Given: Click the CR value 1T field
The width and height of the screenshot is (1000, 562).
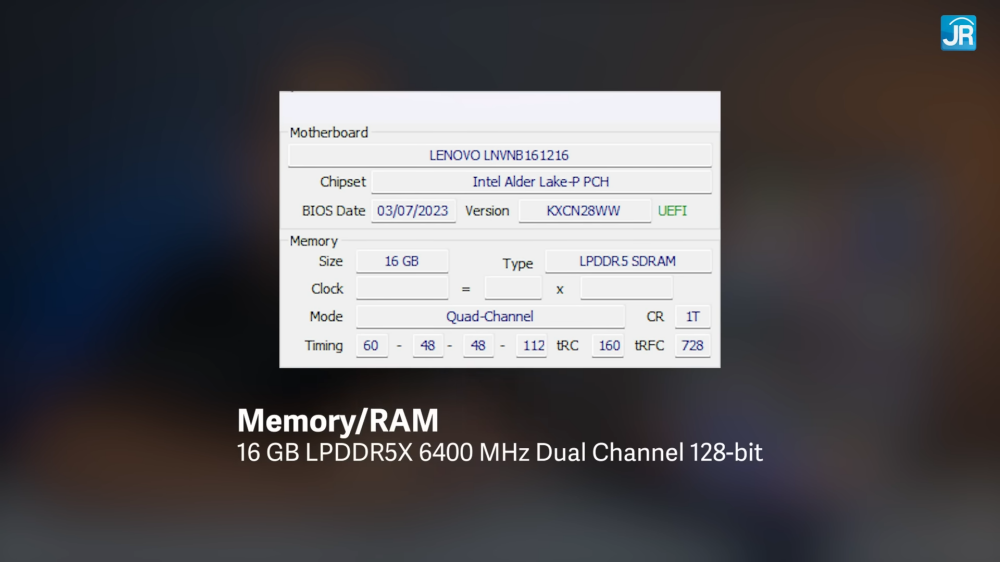Looking at the screenshot, I should click(693, 316).
